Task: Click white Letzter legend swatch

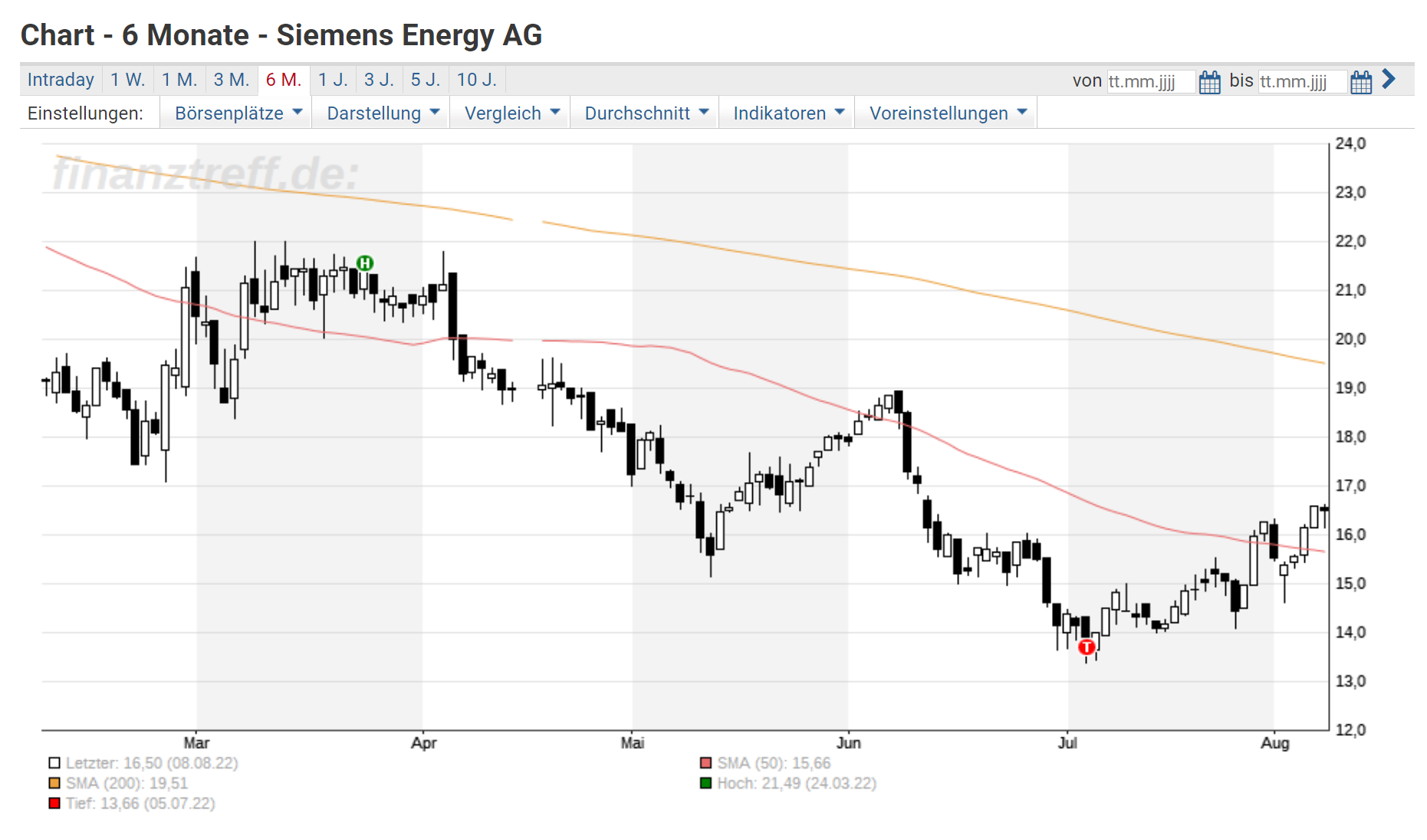Action: tap(54, 763)
